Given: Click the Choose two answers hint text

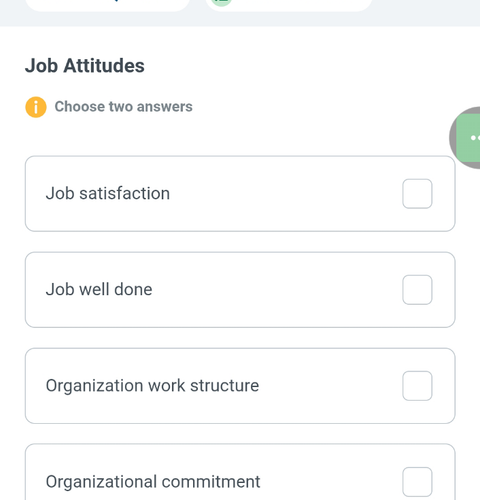Looking at the screenshot, I should click(x=124, y=107).
